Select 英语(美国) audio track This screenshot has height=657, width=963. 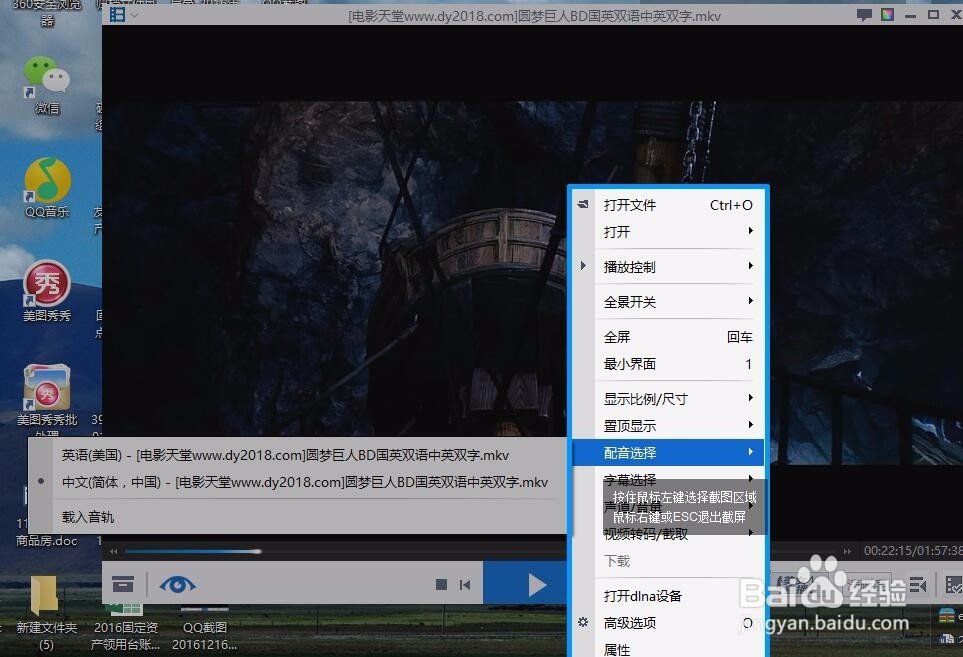[x=298, y=455]
